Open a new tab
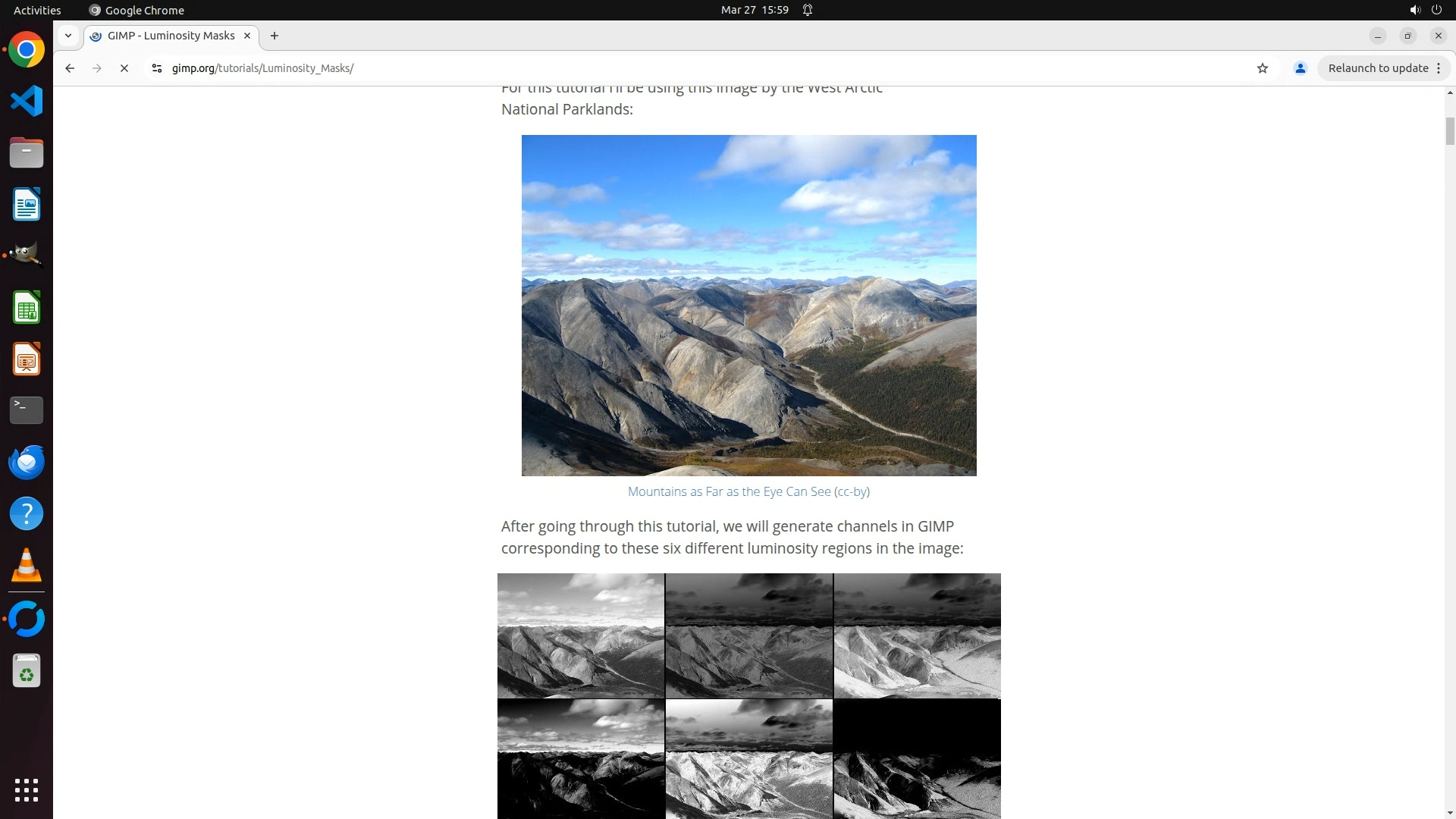The width and height of the screenshot is (1456, 819). point(275,36)
